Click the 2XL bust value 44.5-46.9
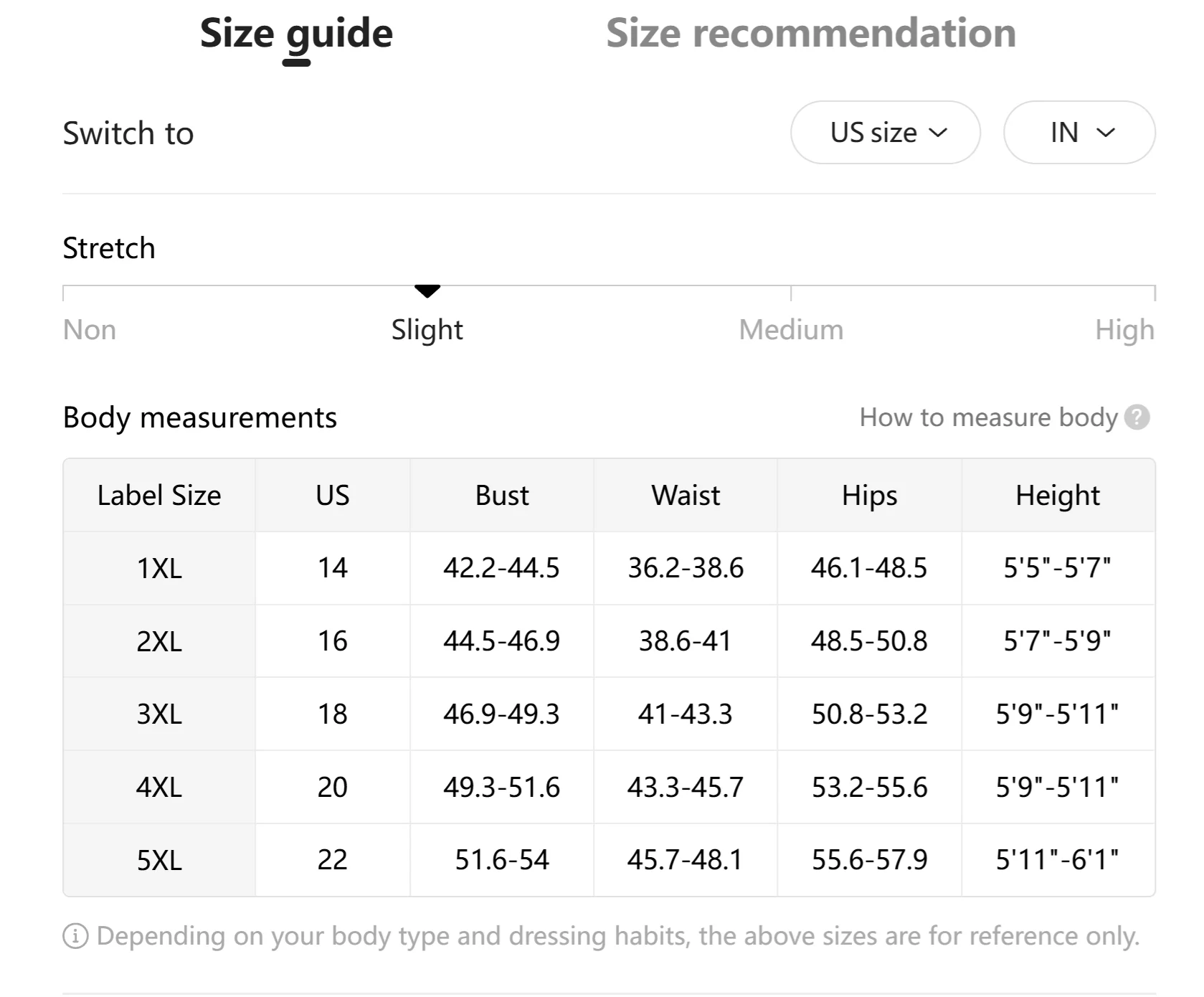 pos(501,641)
